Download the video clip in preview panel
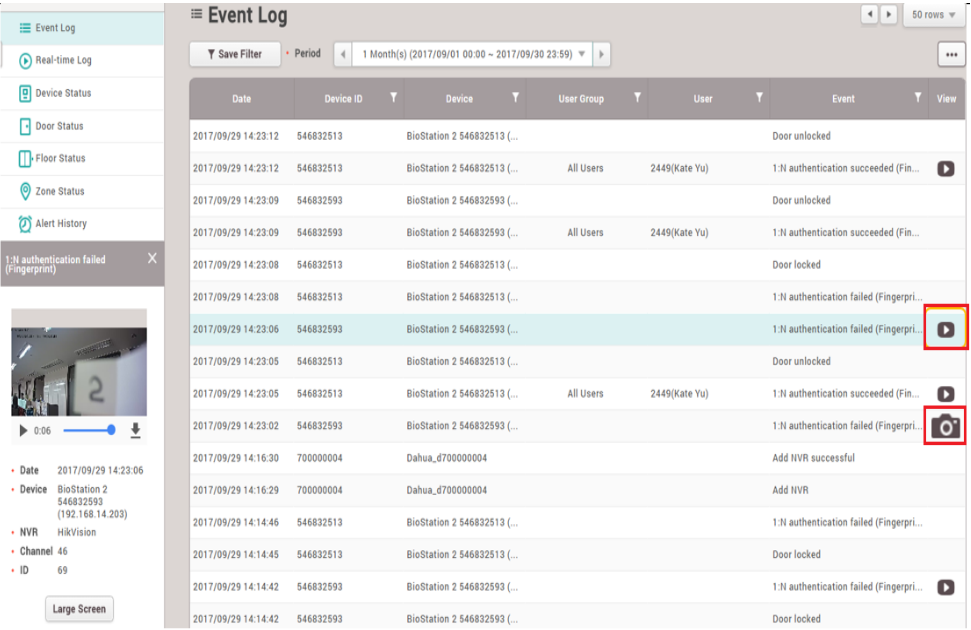The image size is (971, 630). coord(136,431)
